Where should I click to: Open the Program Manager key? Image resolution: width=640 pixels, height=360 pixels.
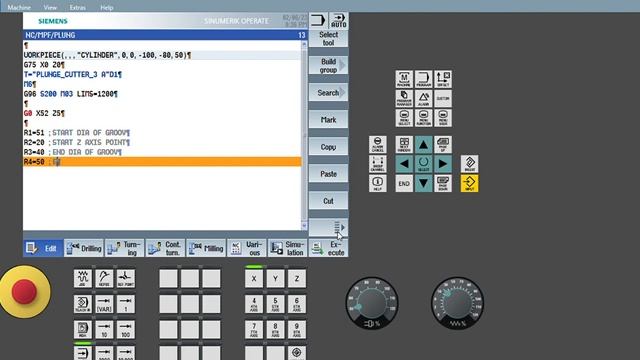coord(404,98)
